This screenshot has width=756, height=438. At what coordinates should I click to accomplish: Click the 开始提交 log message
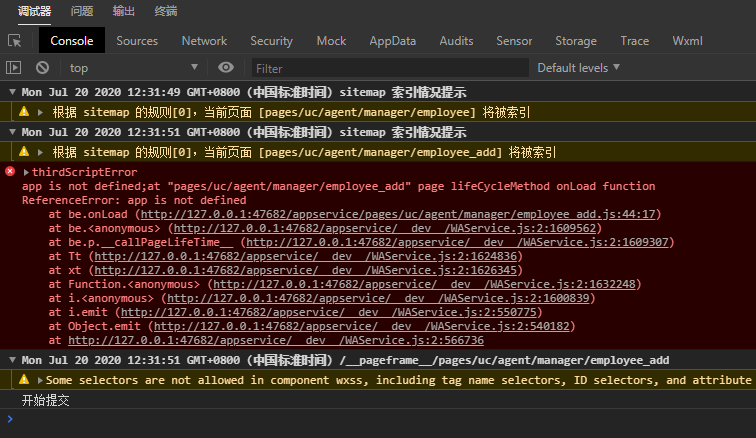click(x=46, y=400)
